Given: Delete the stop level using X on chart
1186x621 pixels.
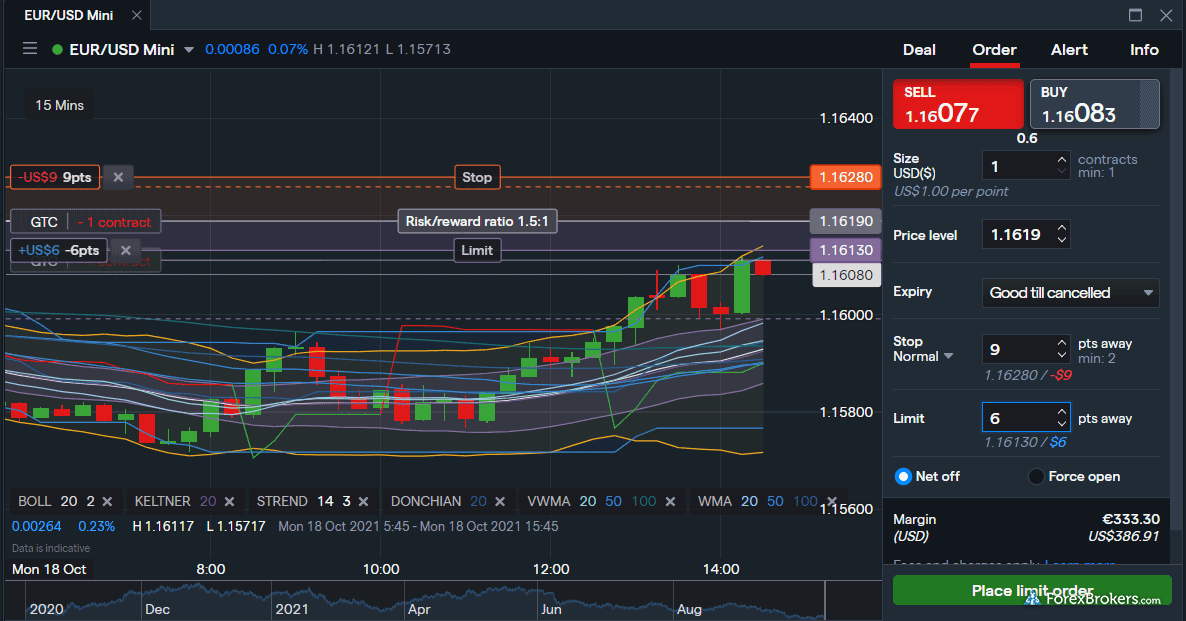Looking at the screenshot, I should coord(118,177).
